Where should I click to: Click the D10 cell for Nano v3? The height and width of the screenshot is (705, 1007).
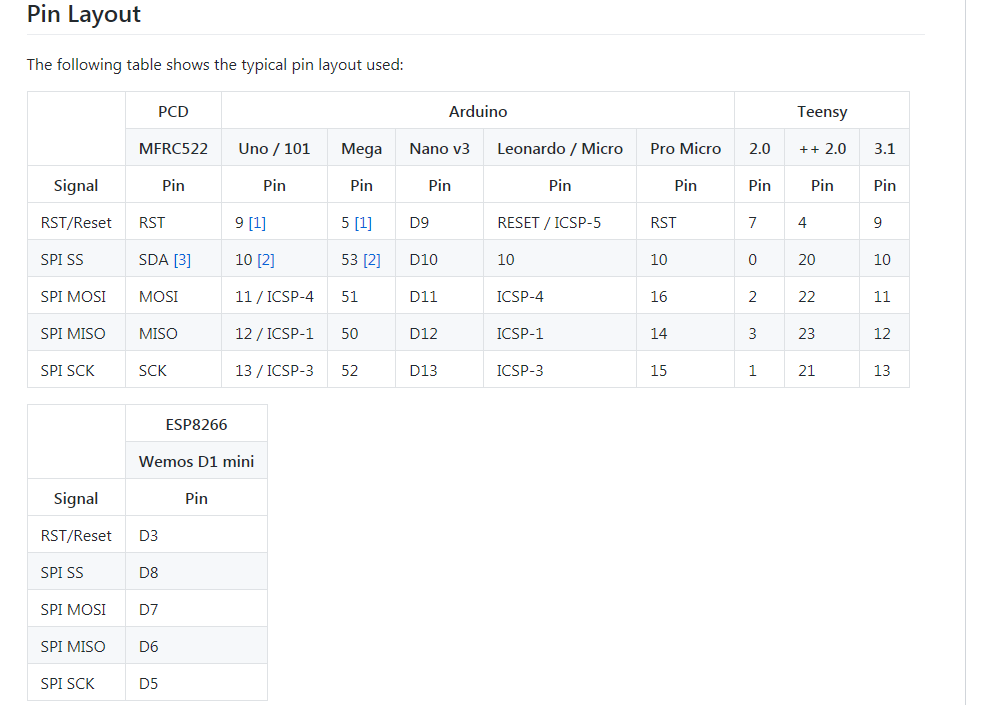pyautogui.click(x=439, y=260)
